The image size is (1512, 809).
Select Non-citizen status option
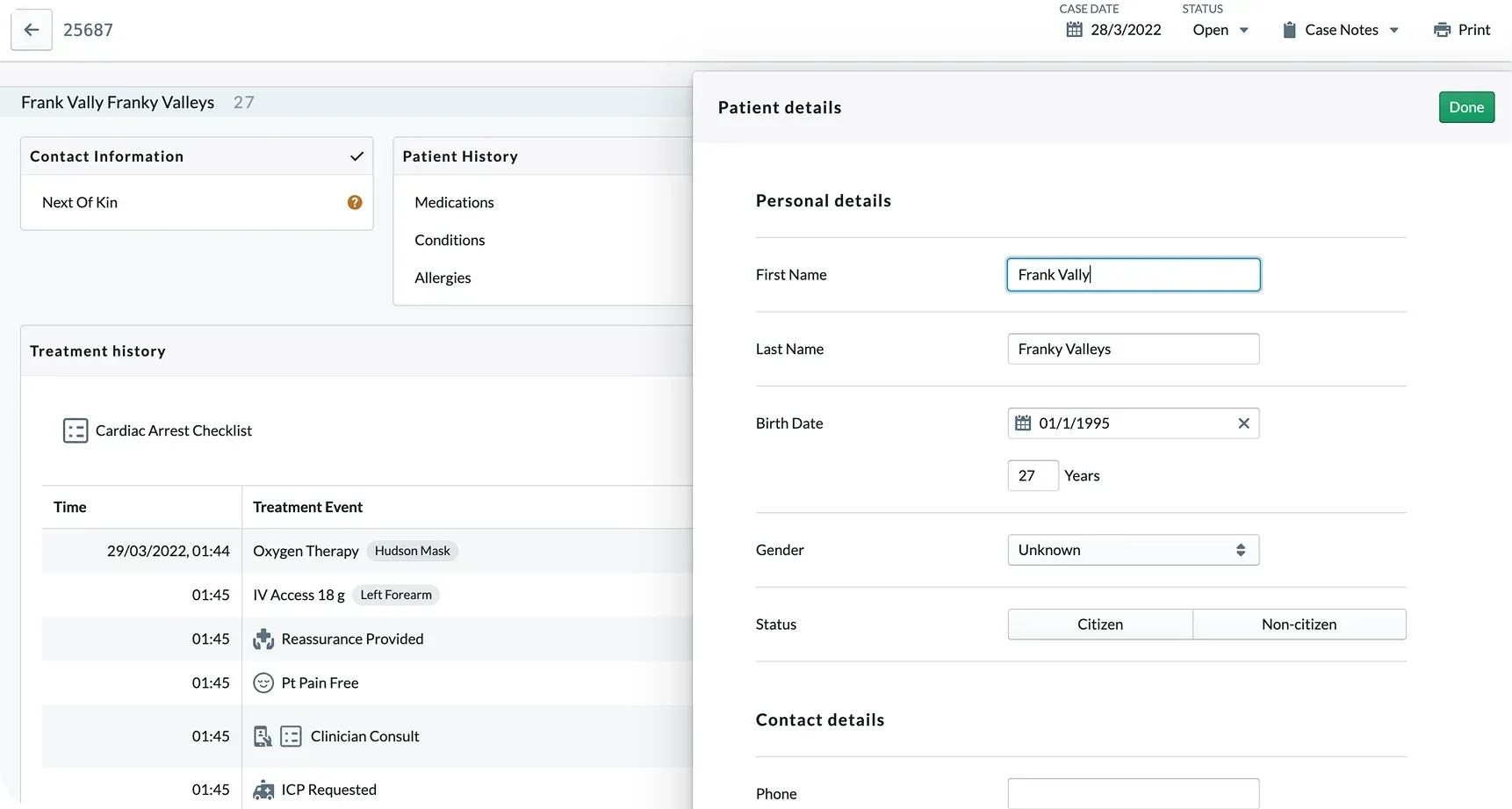(x=1299, y=625)
